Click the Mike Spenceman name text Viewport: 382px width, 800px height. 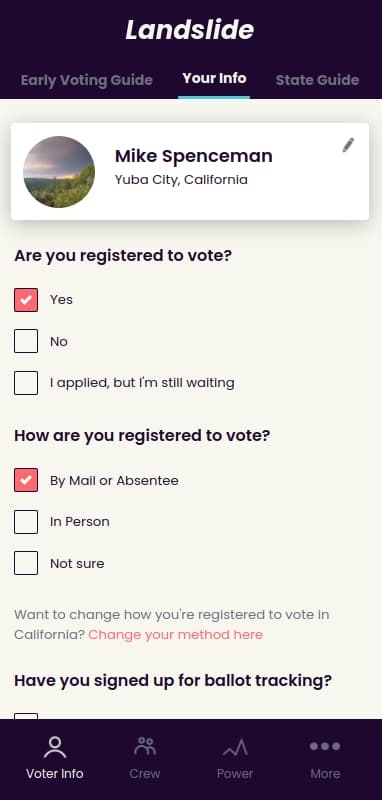coord(194,156)
